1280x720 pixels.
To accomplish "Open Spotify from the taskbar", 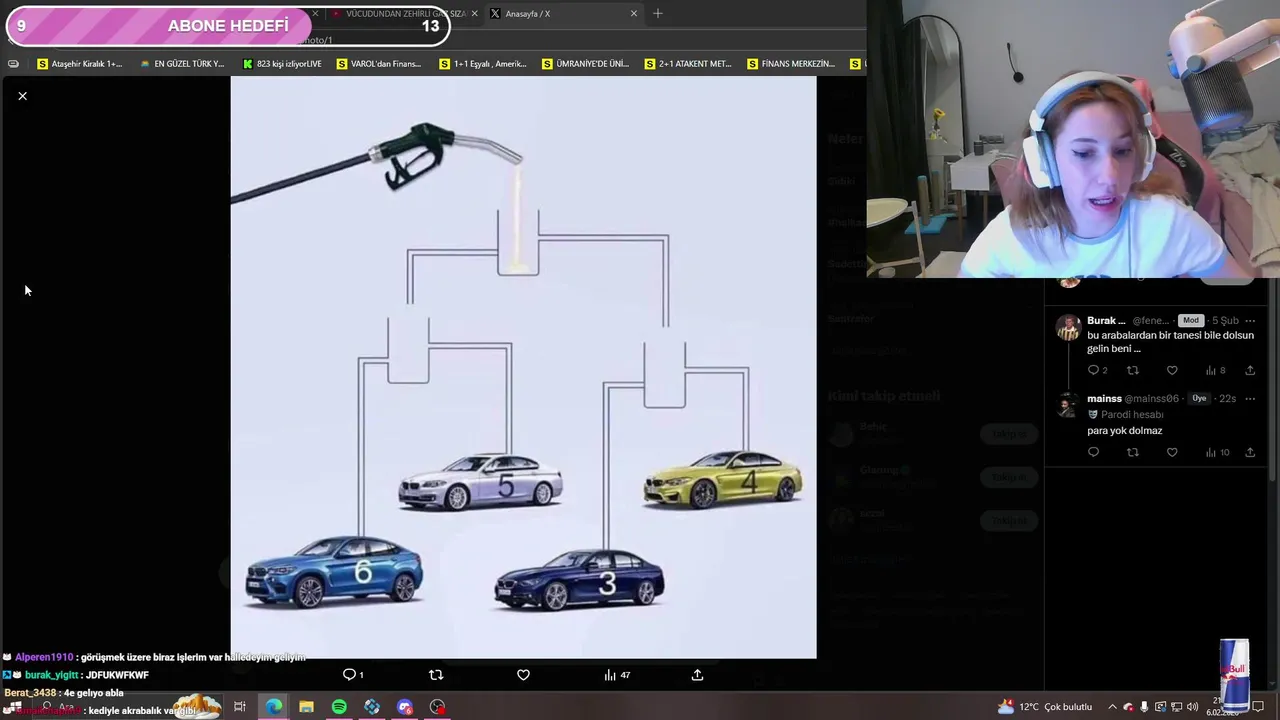I will tap(339, 707).
